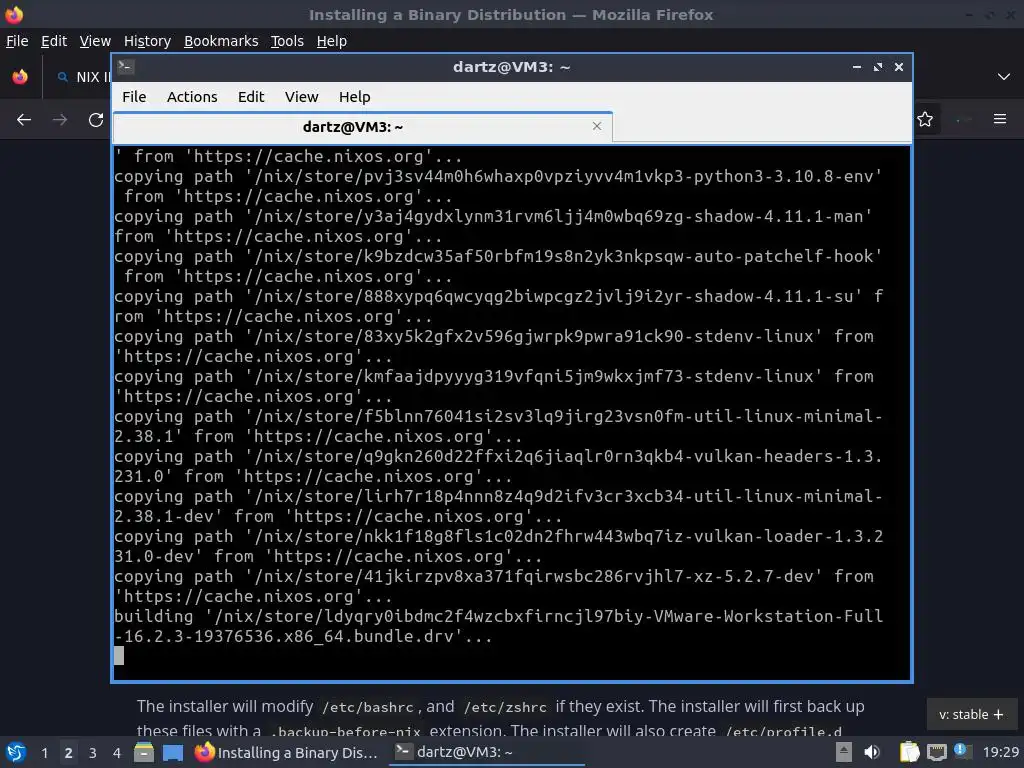This screenshot has height=768, width=1024.
Task: Switch to workspace 4
Action: (116, 753)
